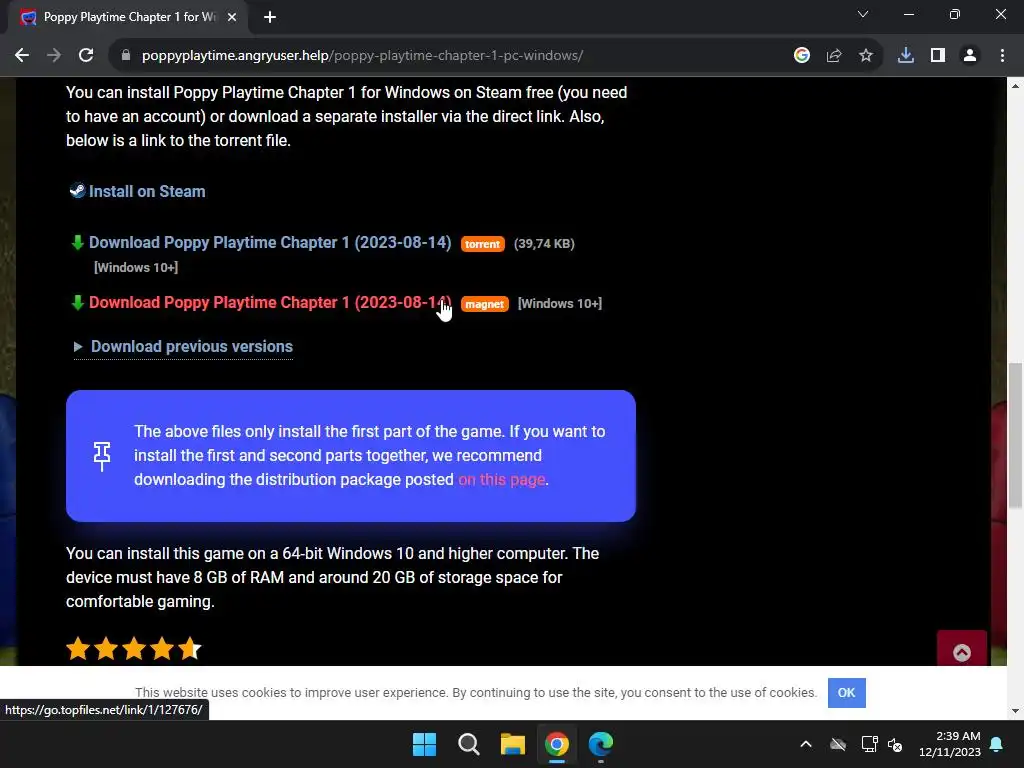Click green arrow beside torrent download

pyautogui.click(x=78, y=243)
